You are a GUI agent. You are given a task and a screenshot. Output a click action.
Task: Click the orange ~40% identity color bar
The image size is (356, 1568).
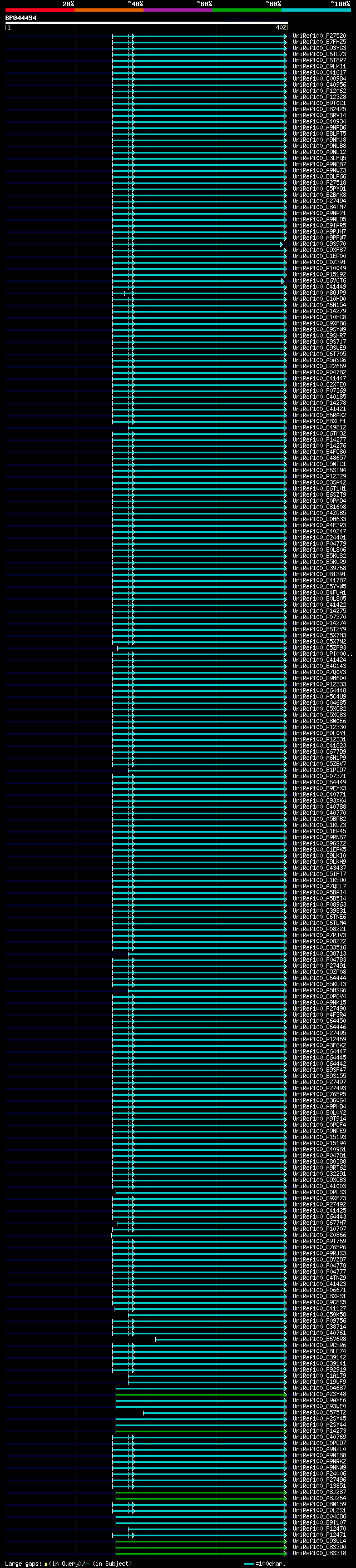tap(109, 11)
